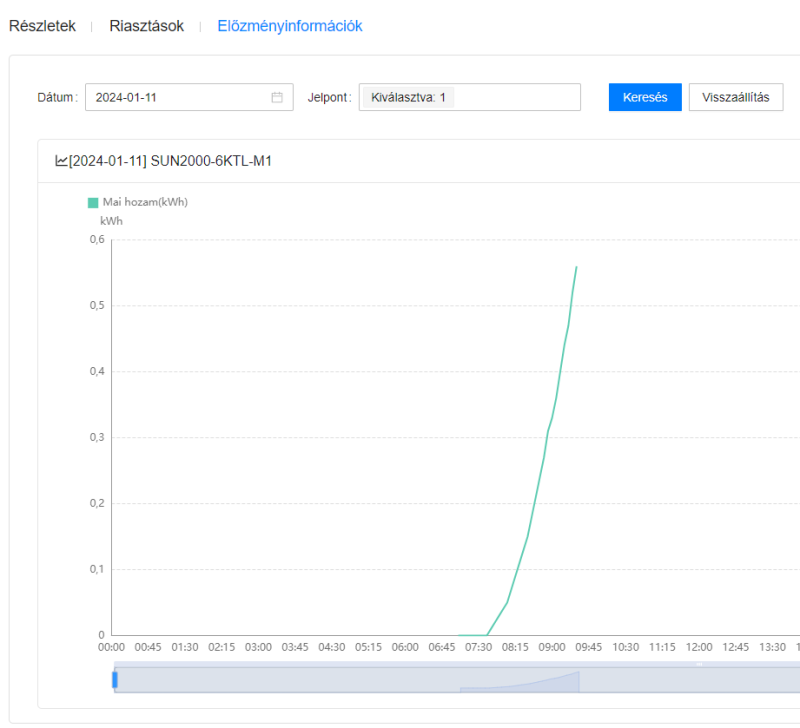The width and height of the screenshot is (800, 728).
Task: Click the Dátum field showing 2024-01-11
Action: (x=180, y=97)
